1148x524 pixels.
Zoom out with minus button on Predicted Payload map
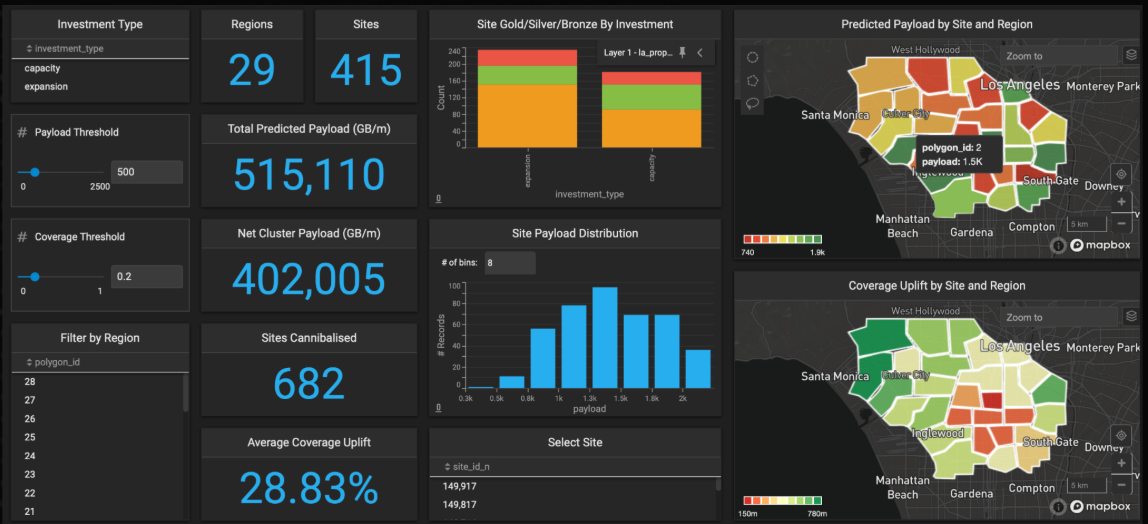pyautogui.click(x=1121, y=222)
